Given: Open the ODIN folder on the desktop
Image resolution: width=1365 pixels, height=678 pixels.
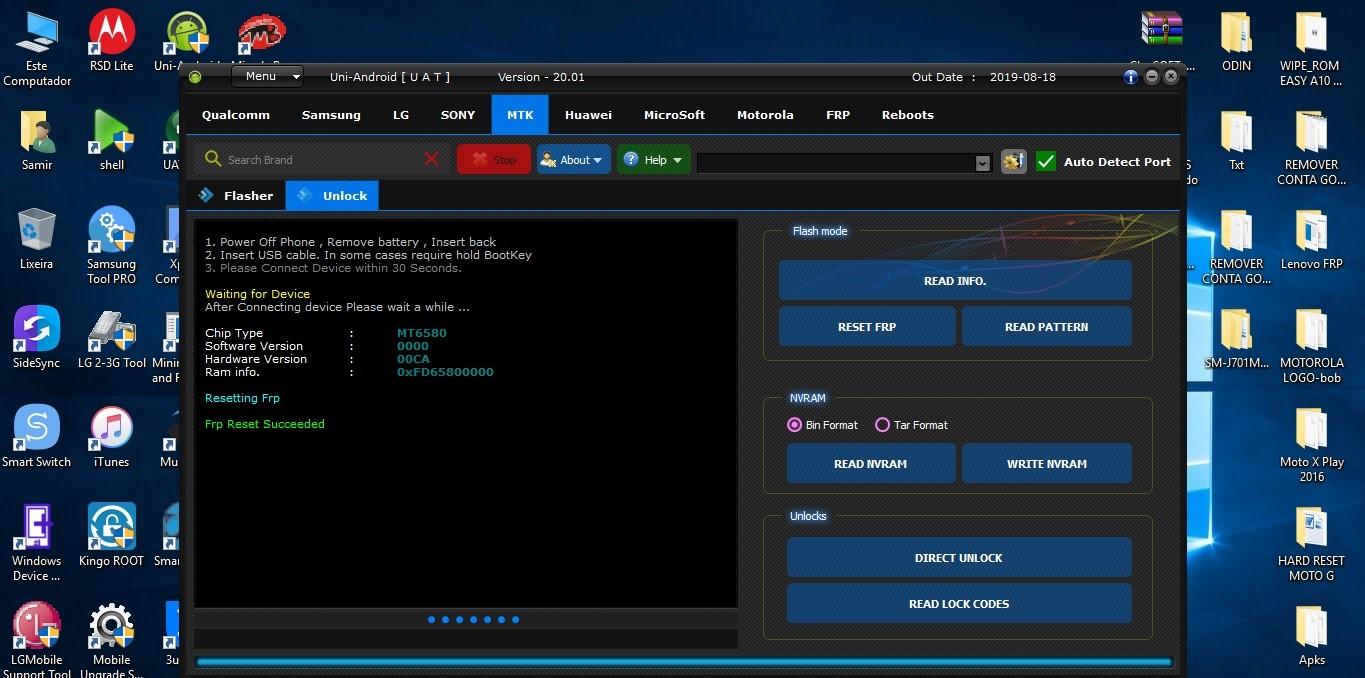Looking at the screenshot, I should click(1237, 41).
